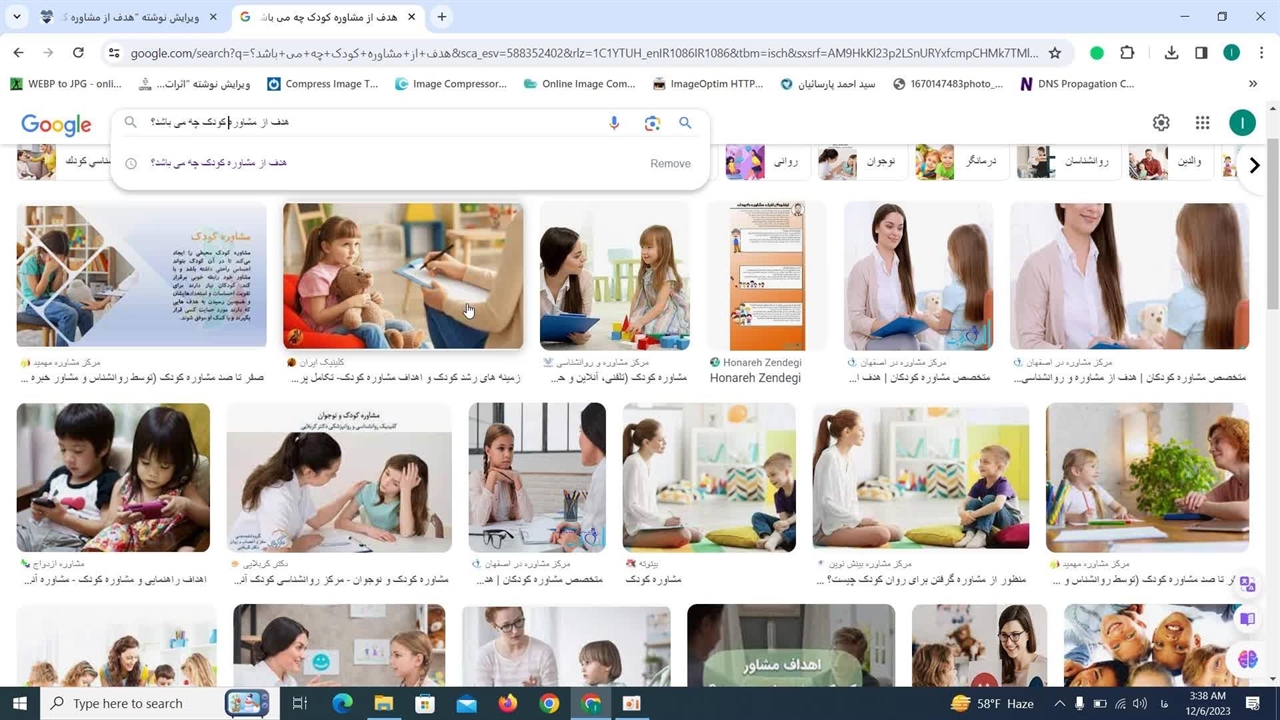This screenshot has height=720, width=1280.
Task: Open Google Lens image search
Action: point(652,122)
